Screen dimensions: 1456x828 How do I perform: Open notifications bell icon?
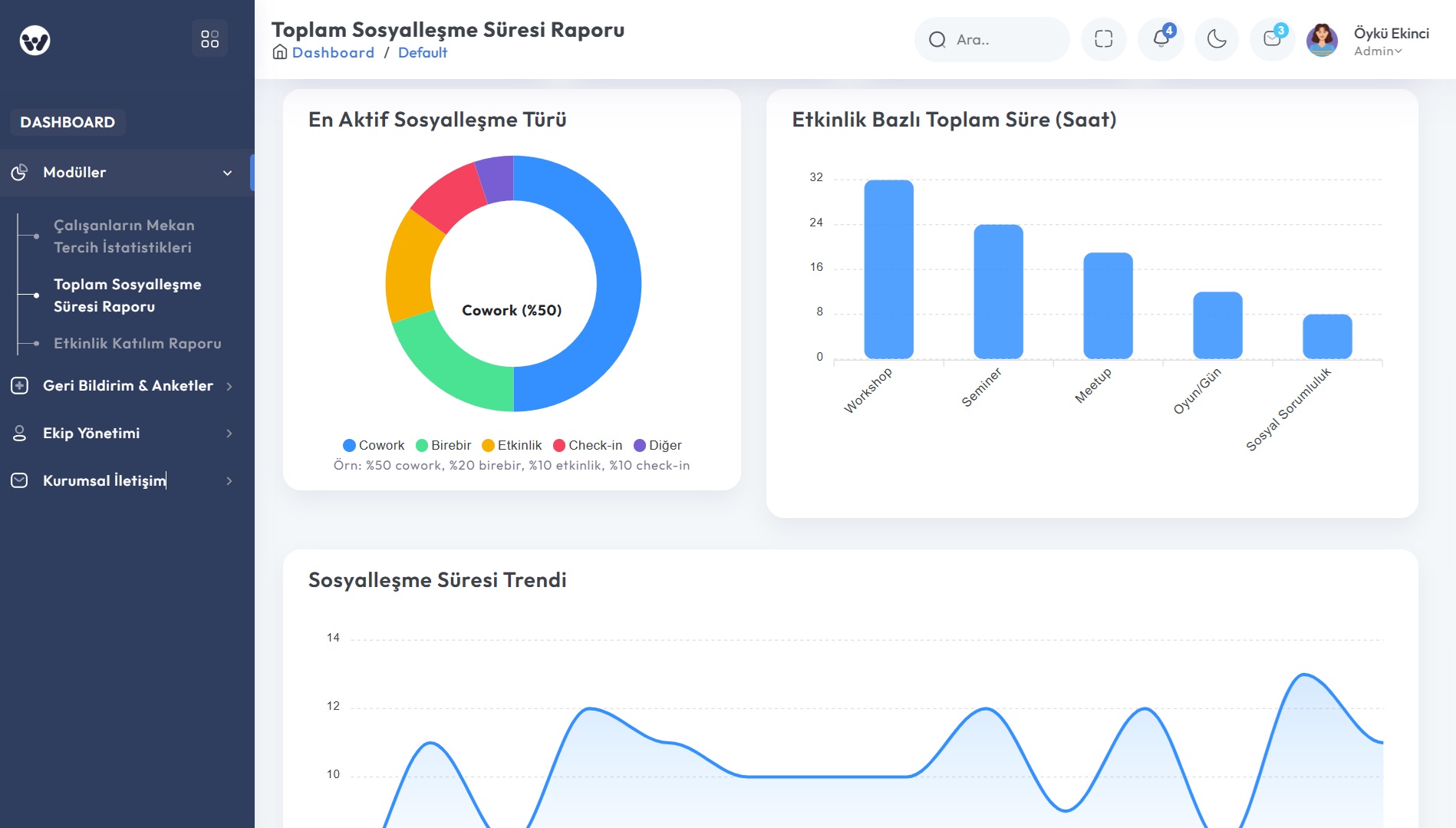pyautogui.click(x=1161, y=39)
